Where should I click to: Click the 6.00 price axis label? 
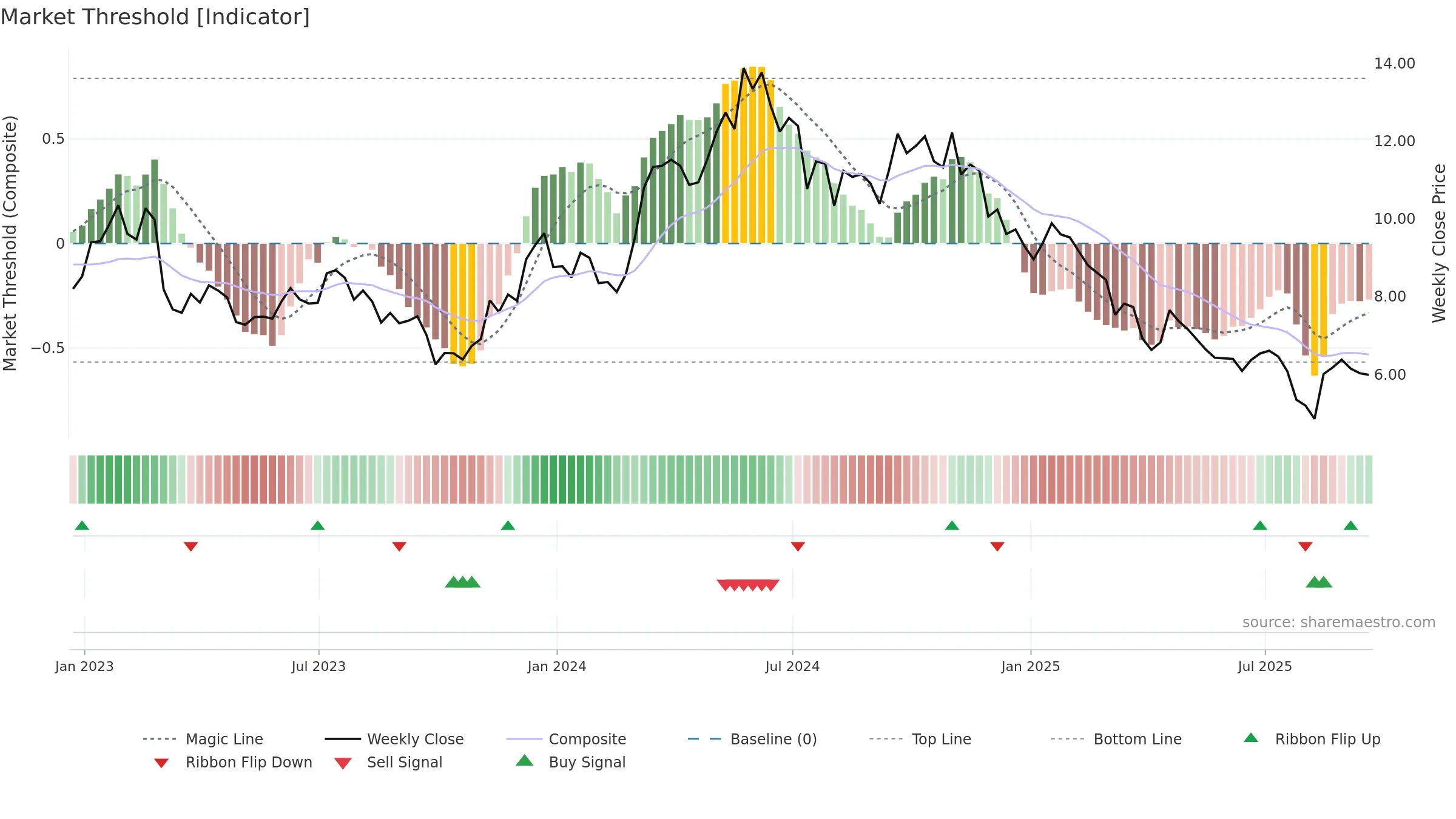click(1390, 374)
